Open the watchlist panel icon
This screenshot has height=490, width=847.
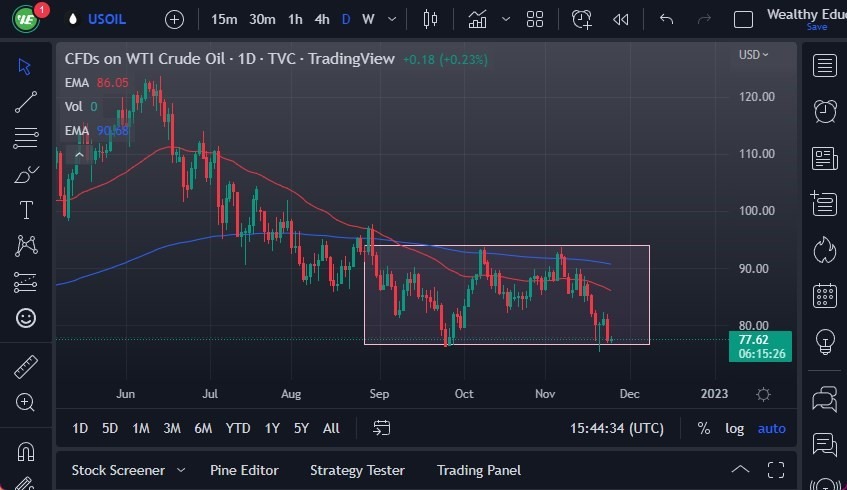(x=825, y=66)
